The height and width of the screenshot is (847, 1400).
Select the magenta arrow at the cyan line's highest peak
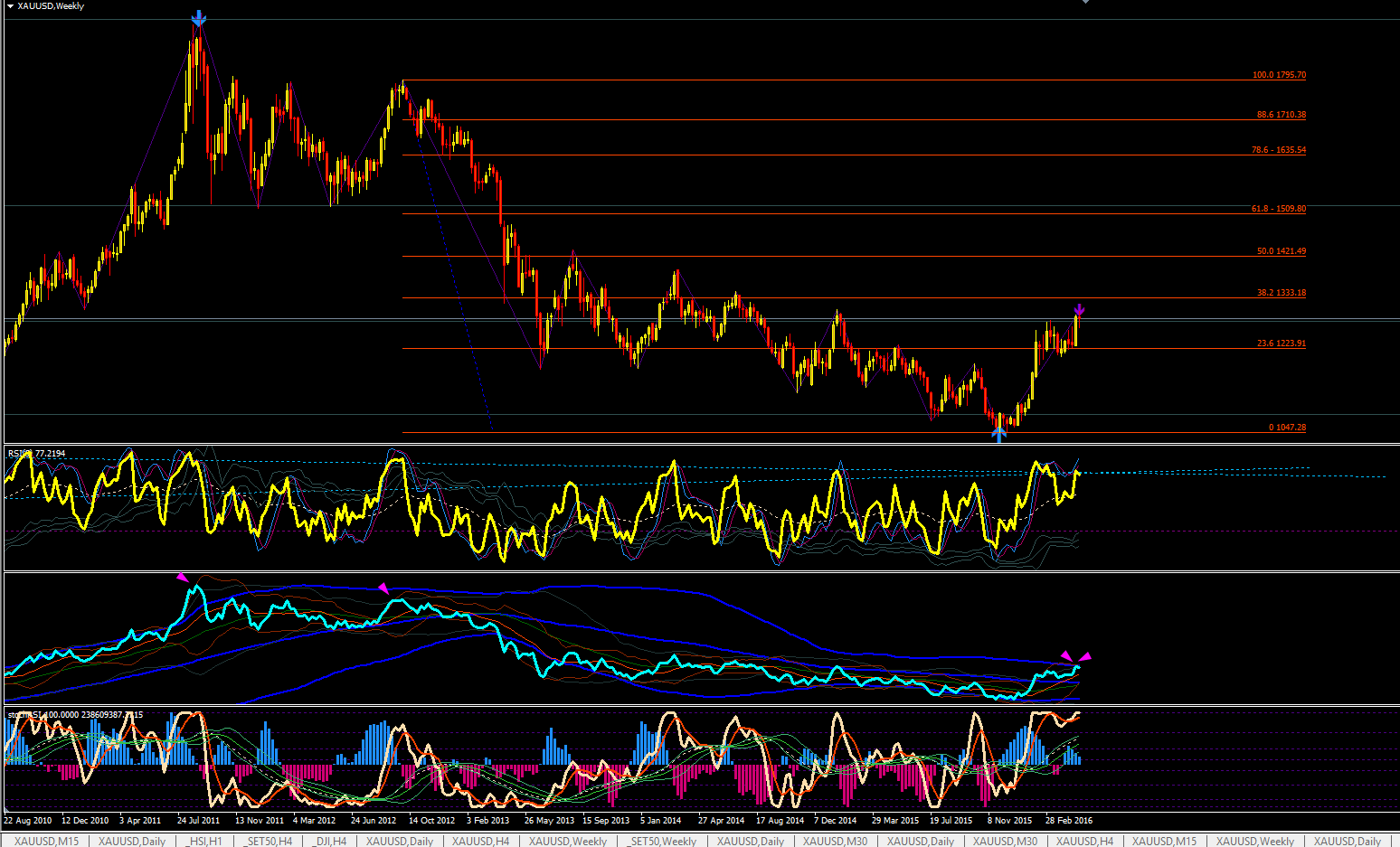(x=184, y=577)
